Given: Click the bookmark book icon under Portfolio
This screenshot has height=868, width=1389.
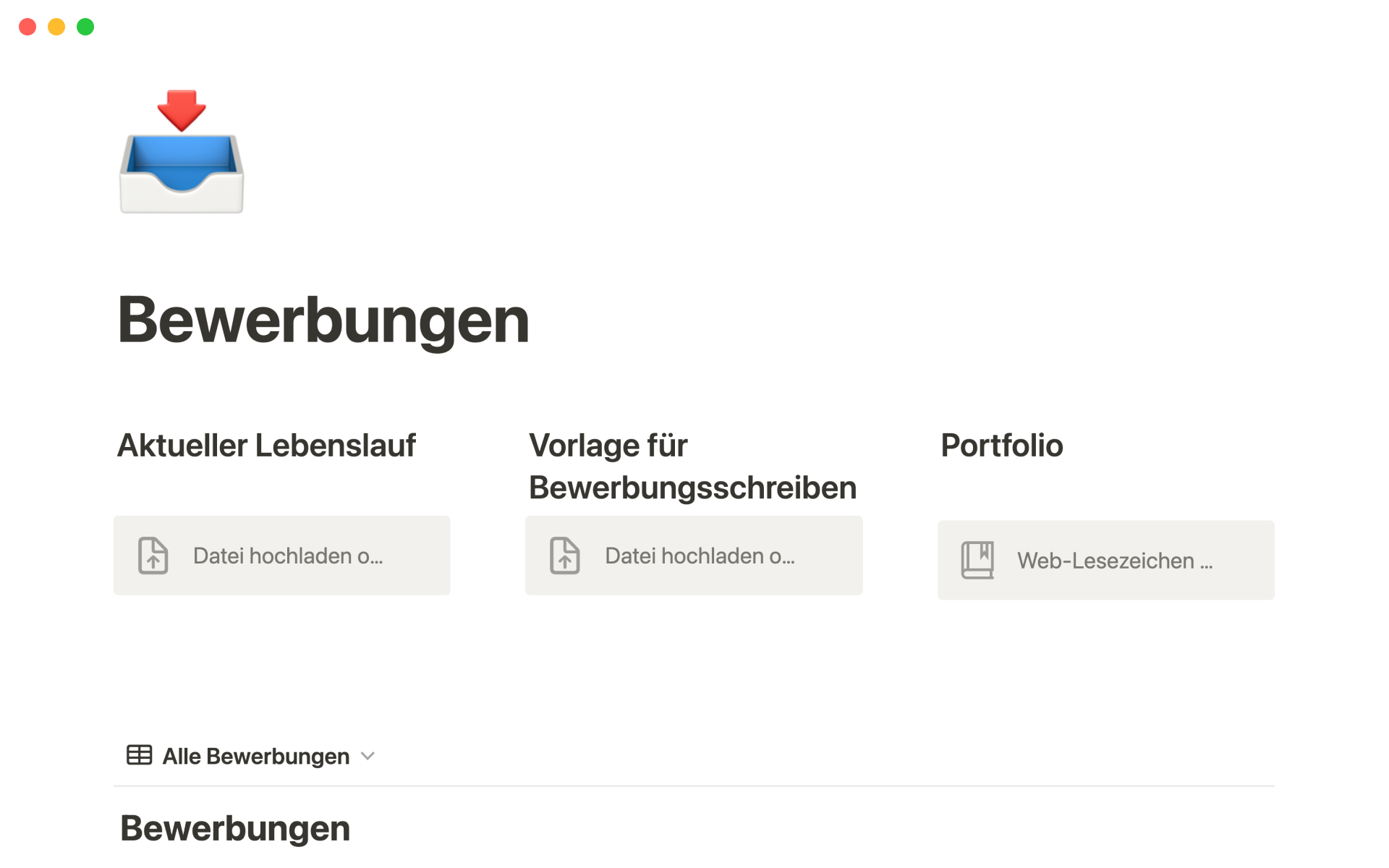Looking at the screenshot, I should tap(977, 560).
